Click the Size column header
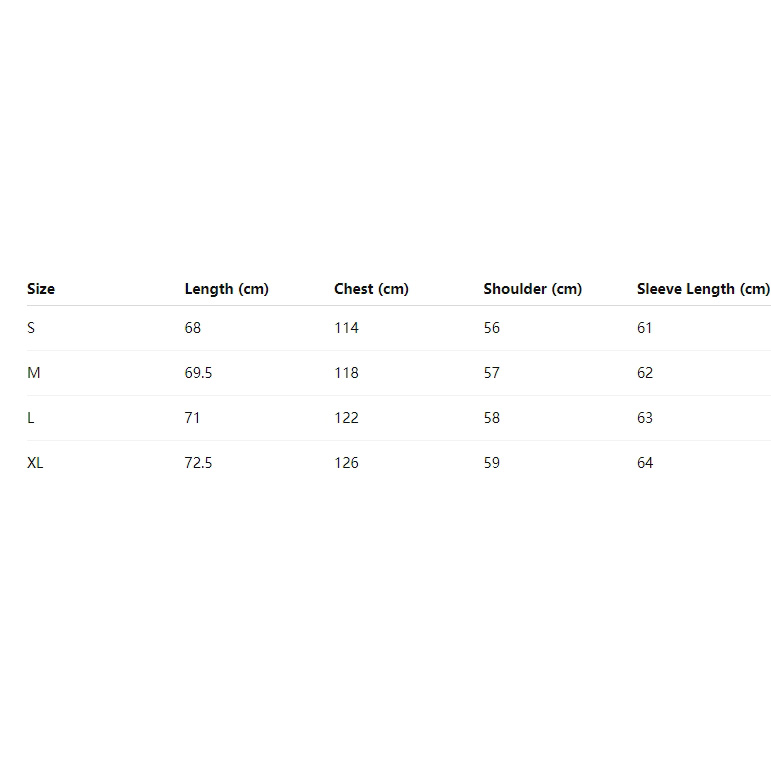Screen dimensions: 771x771 [x=41, y=289]
